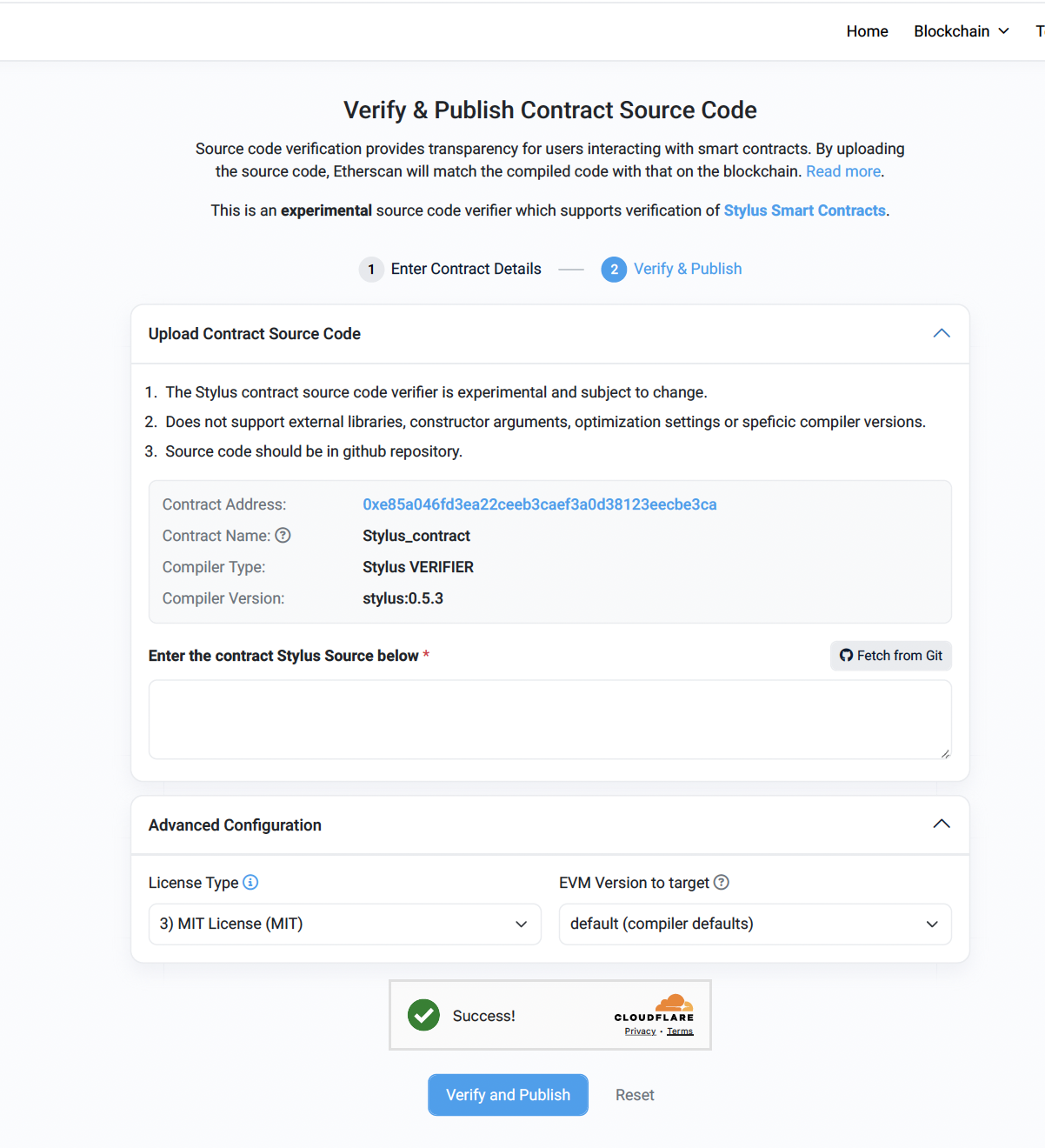Select step 2 Verify & Publish circle

pos(614,270)
